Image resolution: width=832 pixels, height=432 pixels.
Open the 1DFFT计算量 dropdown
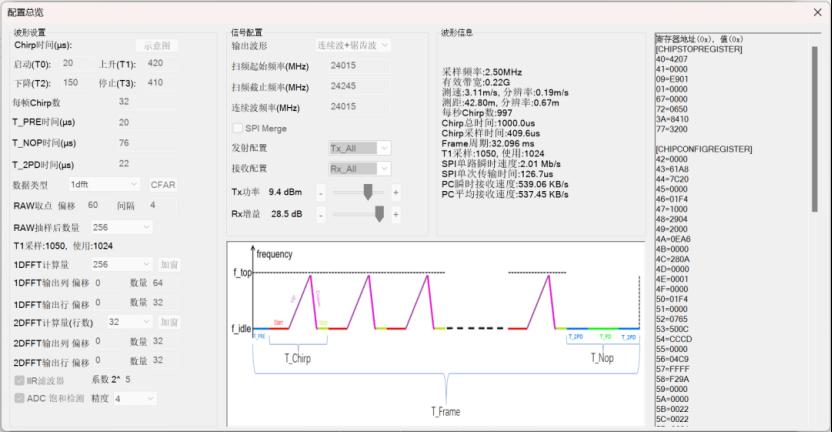tap(122, 264)
